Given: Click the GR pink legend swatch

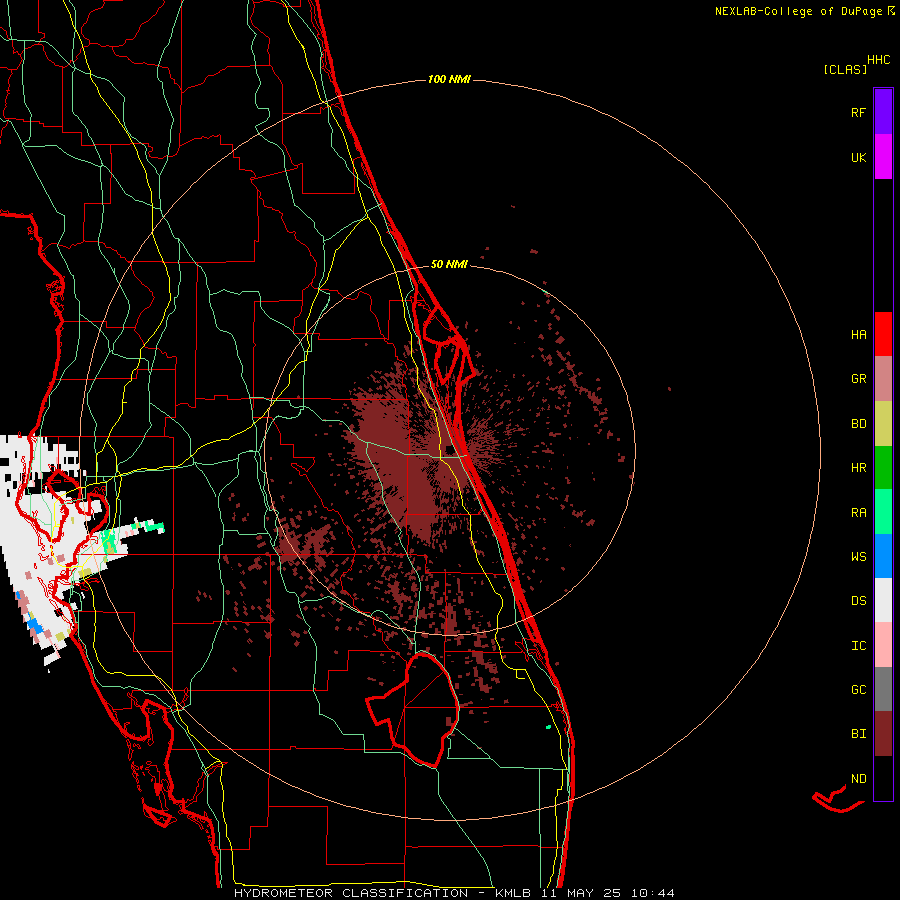Looking at the screenshot, I should click(x=883, y=379).
